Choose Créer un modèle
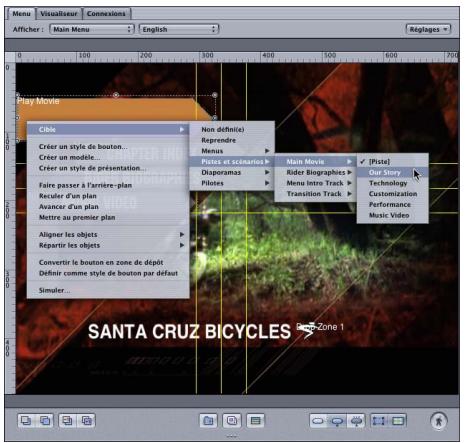465x443 pixels. tap(108, 157)
